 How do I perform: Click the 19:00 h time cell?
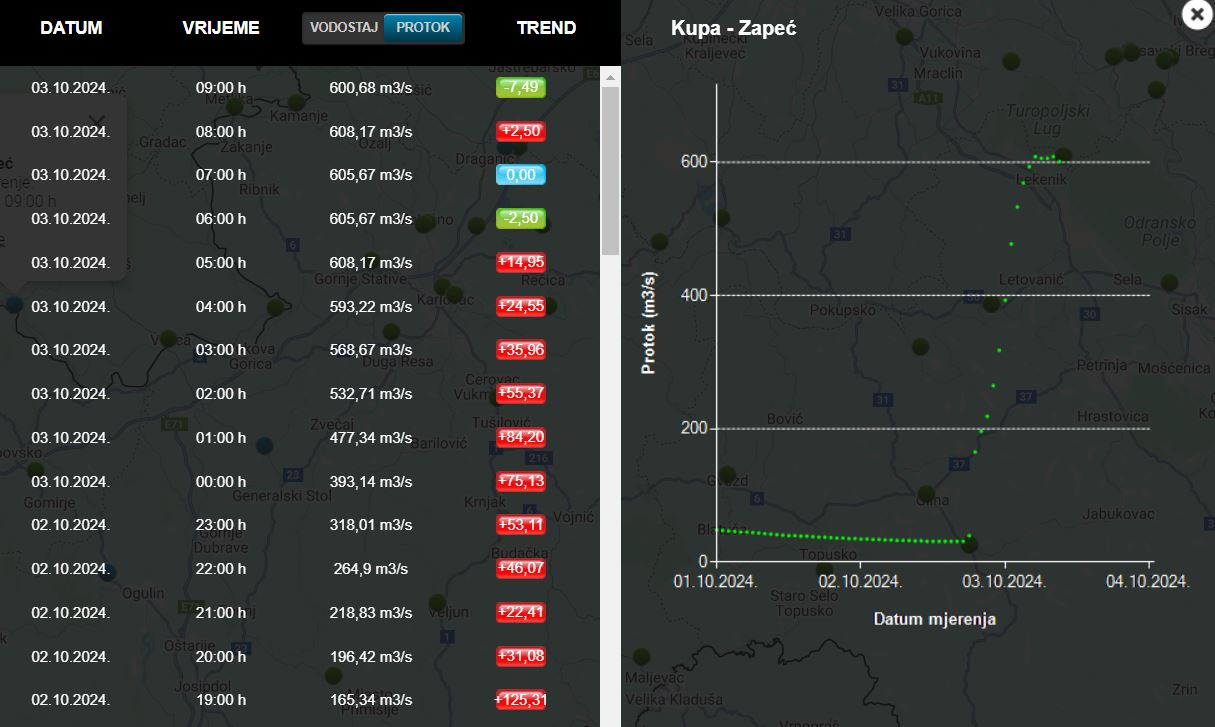(x=221, y=700)
